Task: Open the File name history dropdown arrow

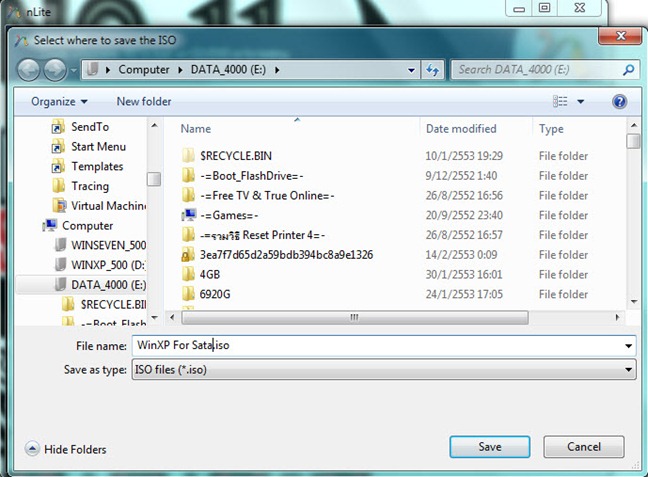Action: 628,346
